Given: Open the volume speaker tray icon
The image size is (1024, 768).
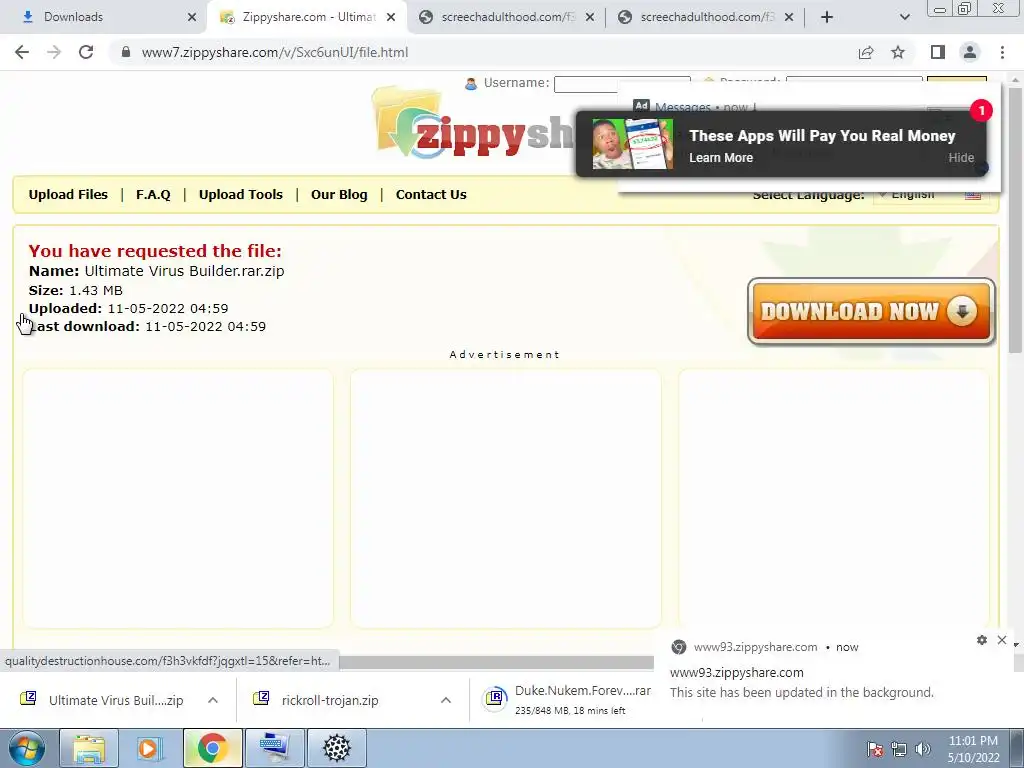Looking at the screenshot, I should coord(923,749).
